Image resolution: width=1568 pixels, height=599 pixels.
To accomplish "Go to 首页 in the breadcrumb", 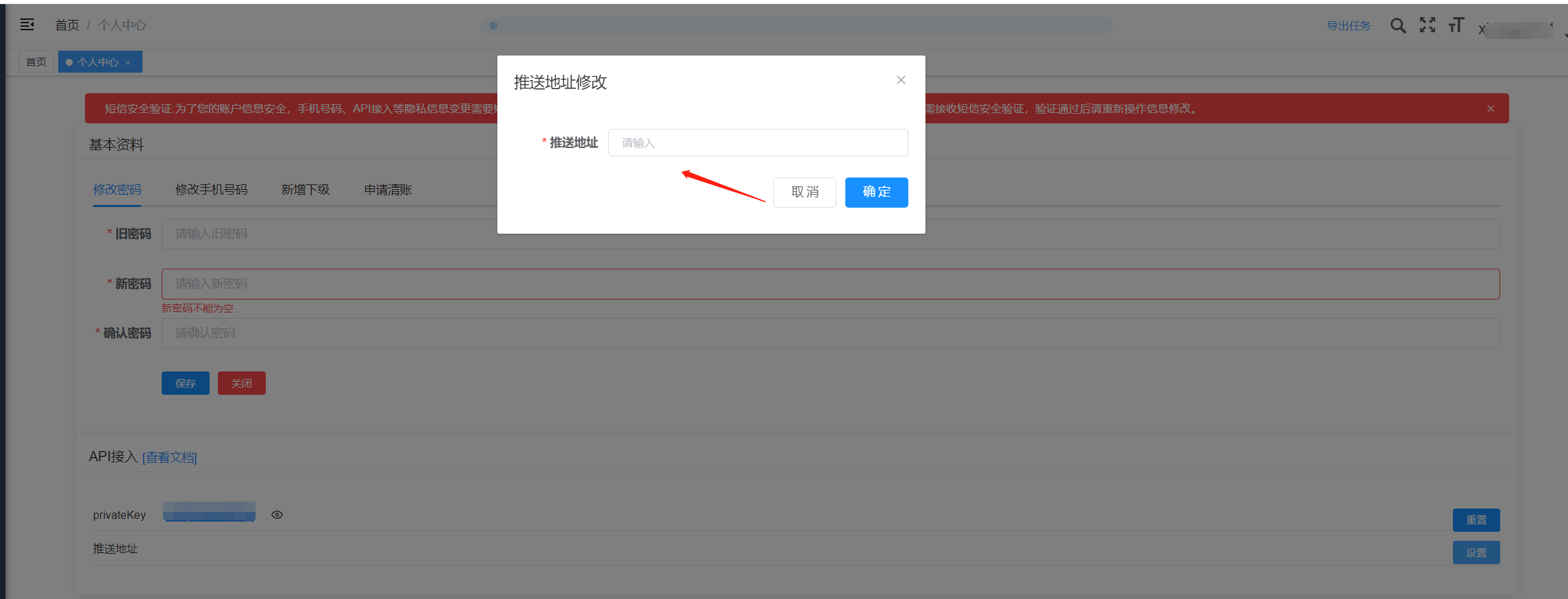I will click(x=67, y=25).
